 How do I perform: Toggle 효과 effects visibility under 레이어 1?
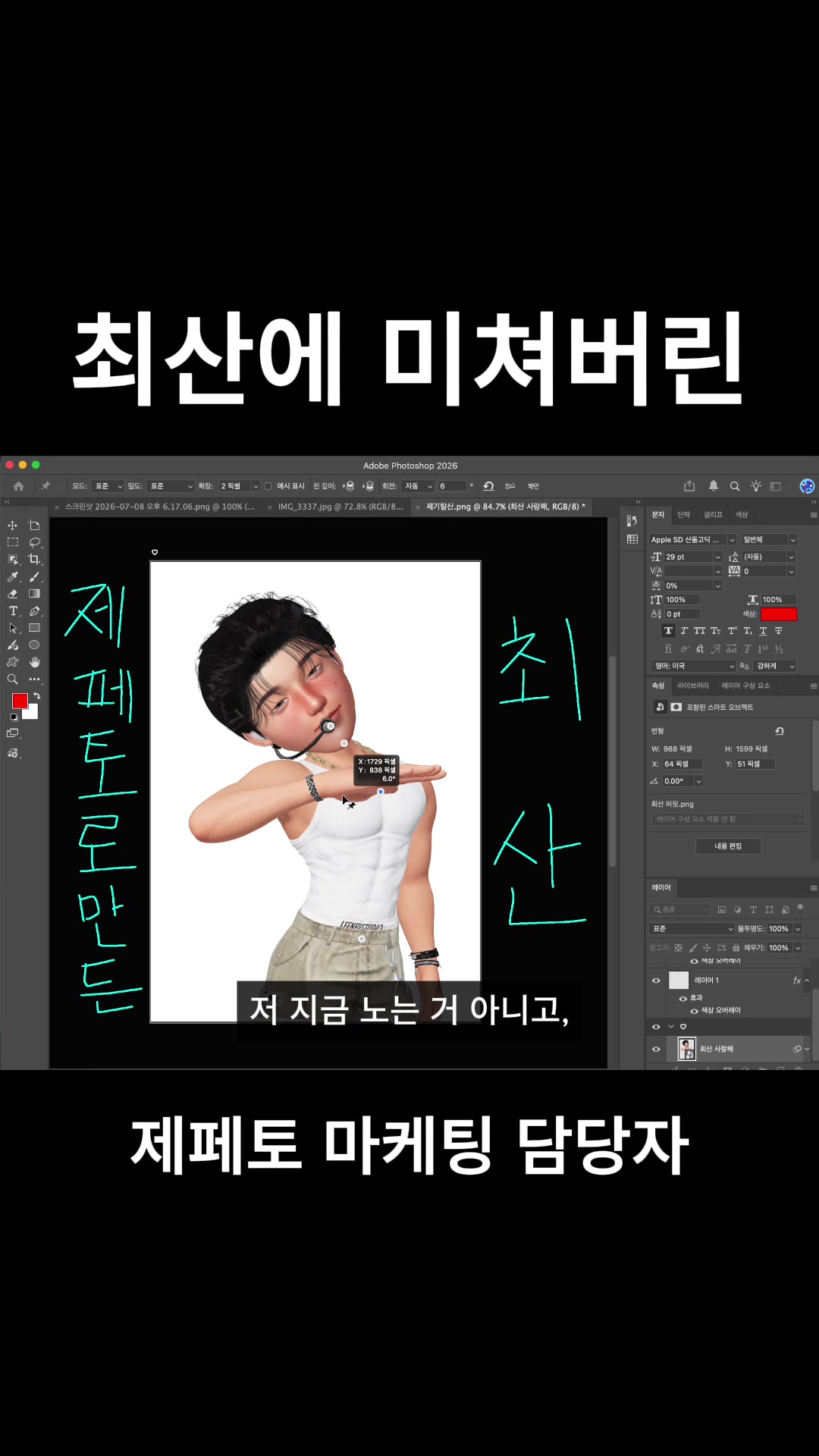[683, 999]
